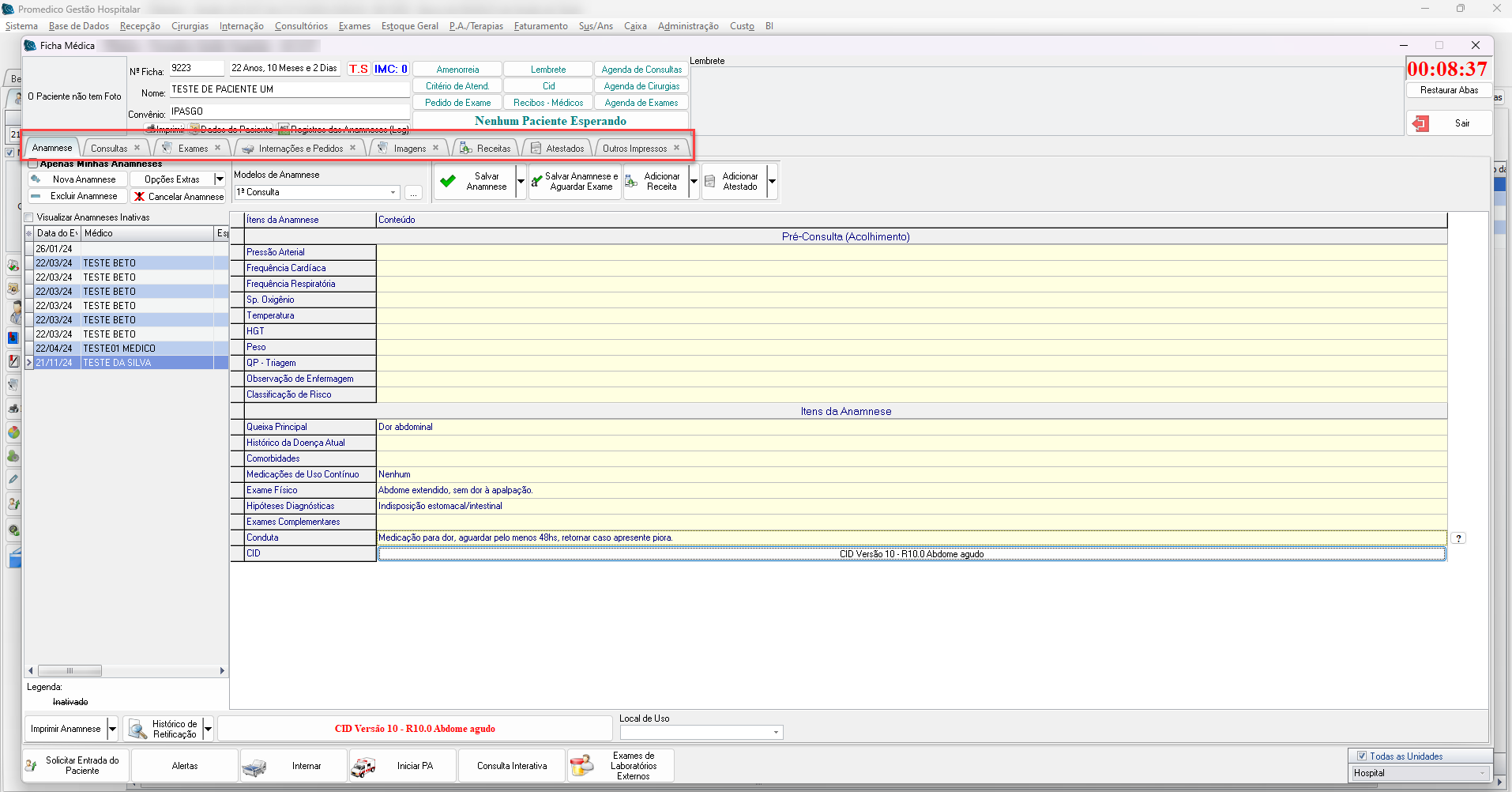1512x792 pixels.
Task: Expand the Modelos de Anamnese dropdown
Action: coord(393,193)
